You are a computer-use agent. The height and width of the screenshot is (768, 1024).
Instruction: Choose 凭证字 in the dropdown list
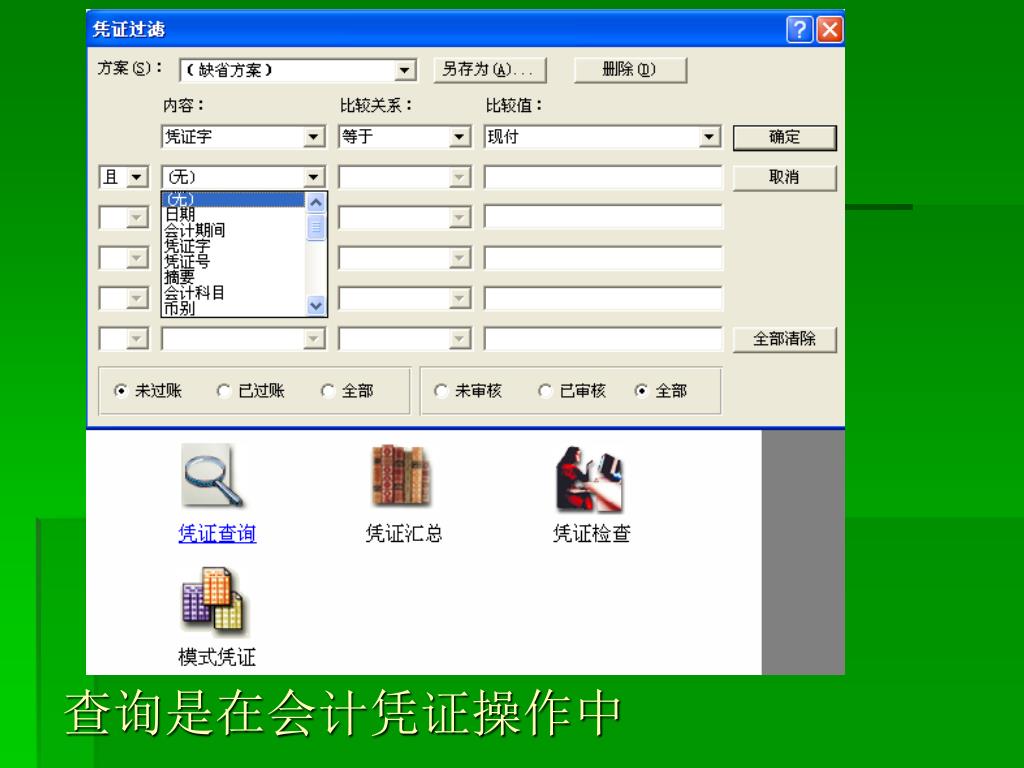pos(233,246)
